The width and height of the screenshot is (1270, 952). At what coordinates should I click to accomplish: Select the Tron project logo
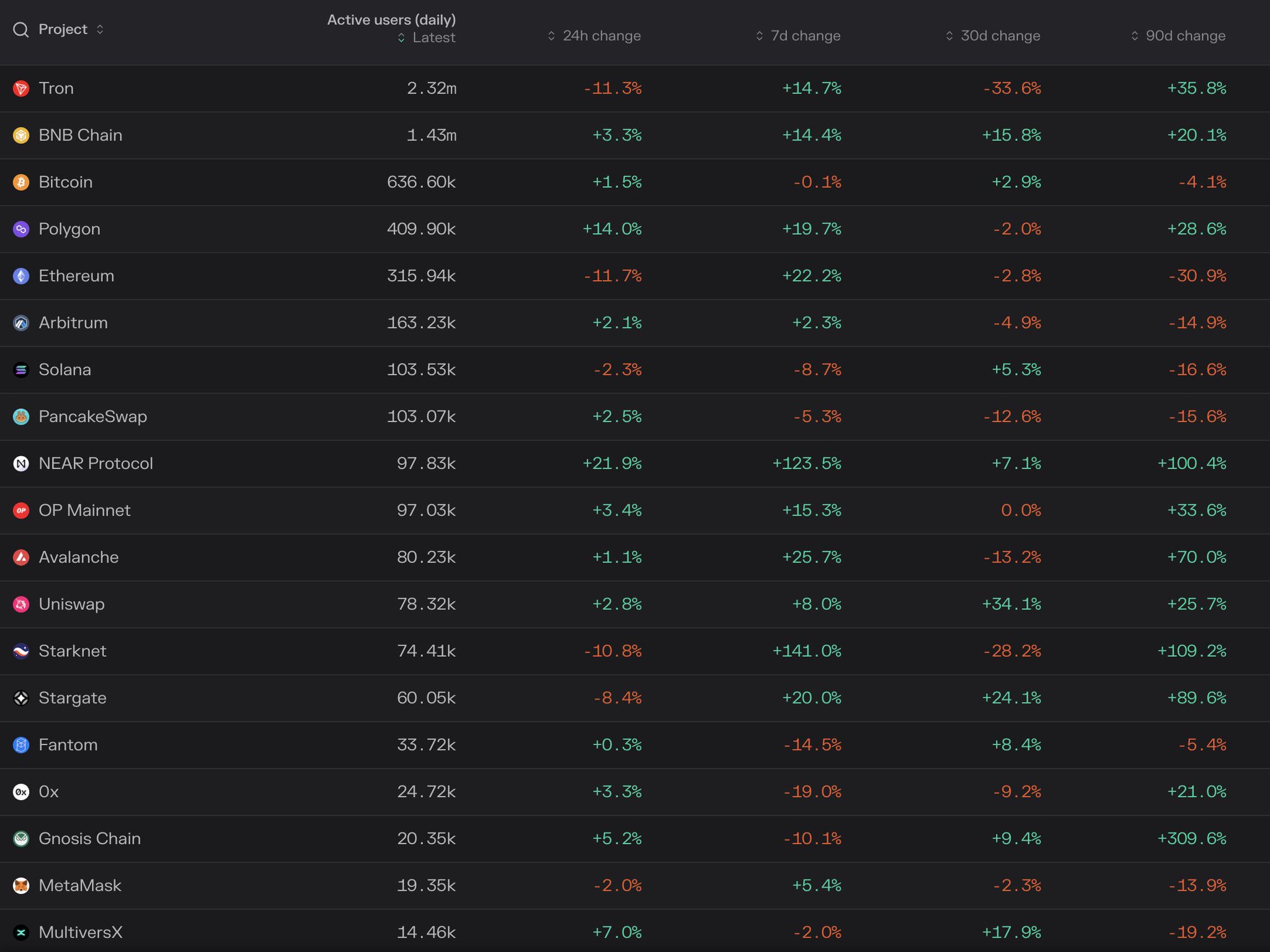(x=20, y=87)
